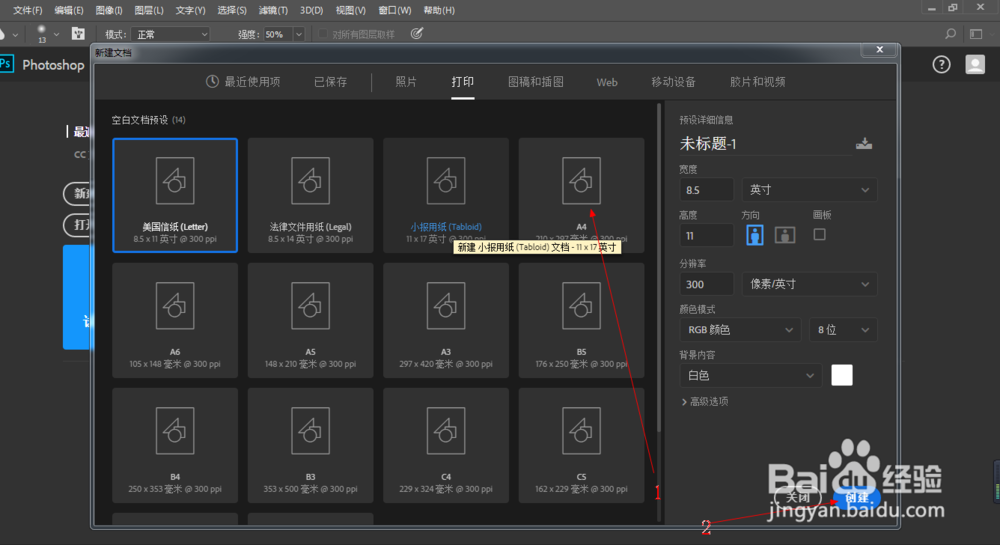Click the document name field 未标题-1
Viewport: 1000px width, 545px height.
pos(765,144)
